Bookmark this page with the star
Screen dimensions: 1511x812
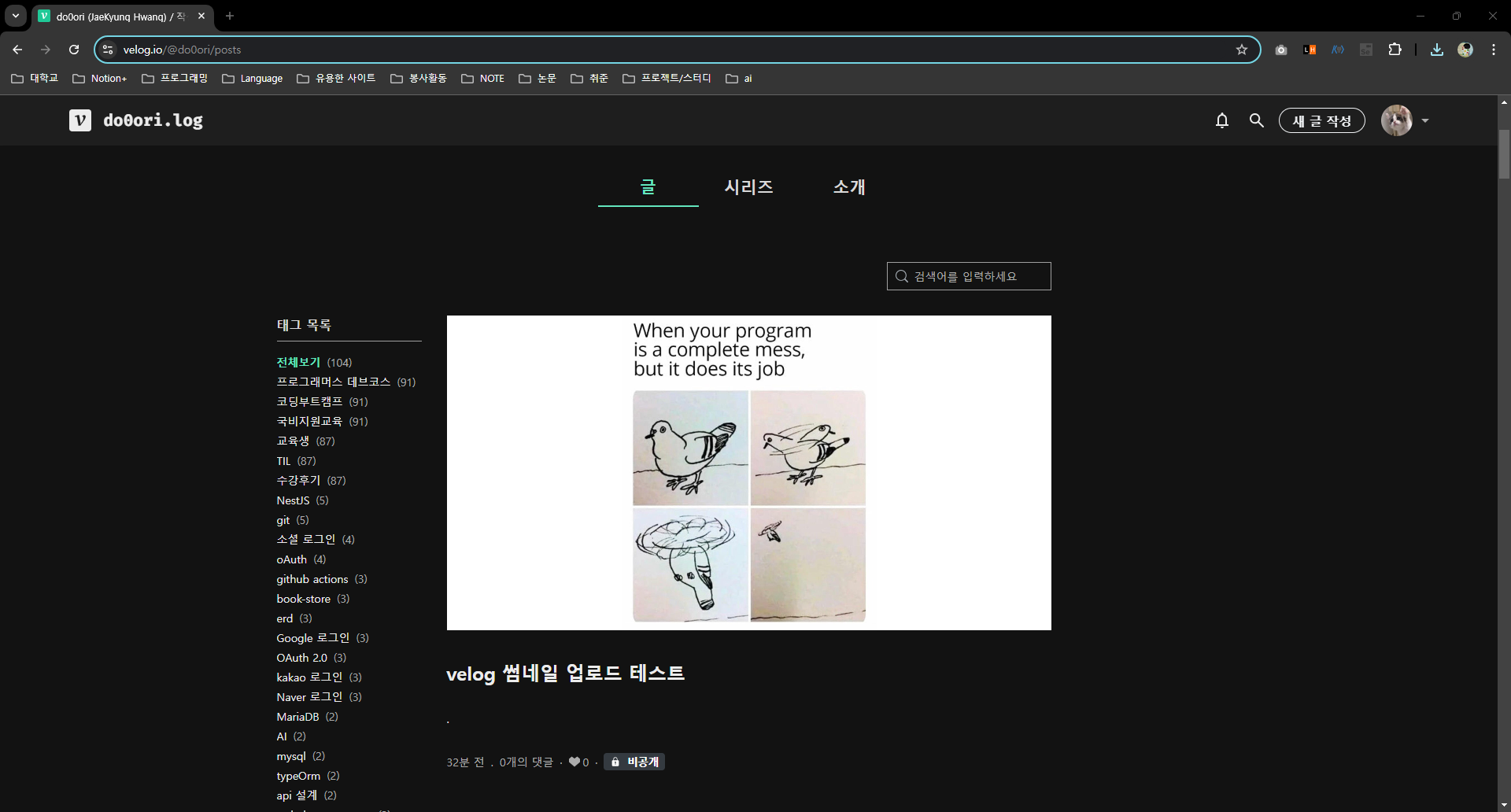pyautogui.click(x=1242, y=50)
